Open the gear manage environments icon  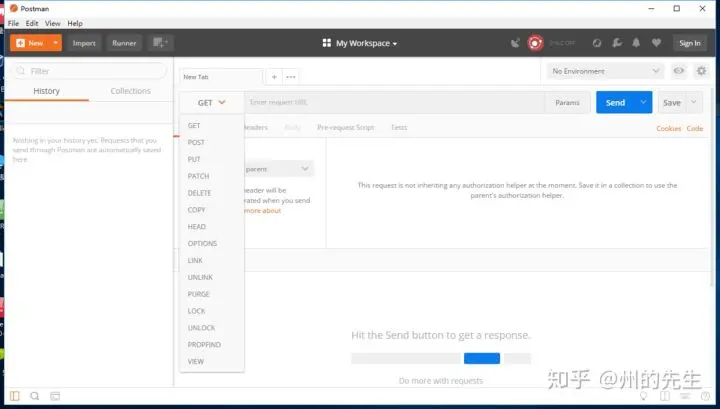pos(701,71)
